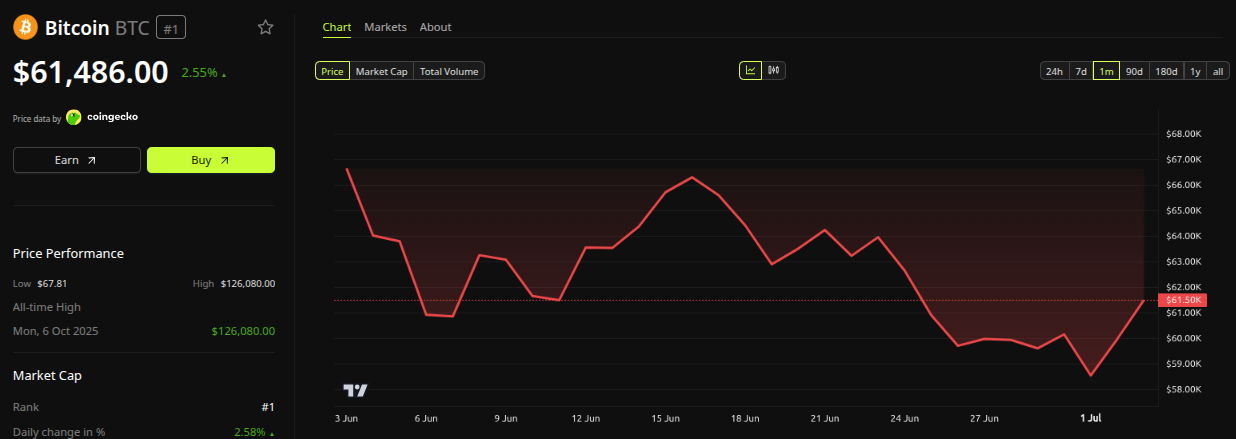Open the Chart tab
This screenshot has height=439, width=1236.
point(337,27)
